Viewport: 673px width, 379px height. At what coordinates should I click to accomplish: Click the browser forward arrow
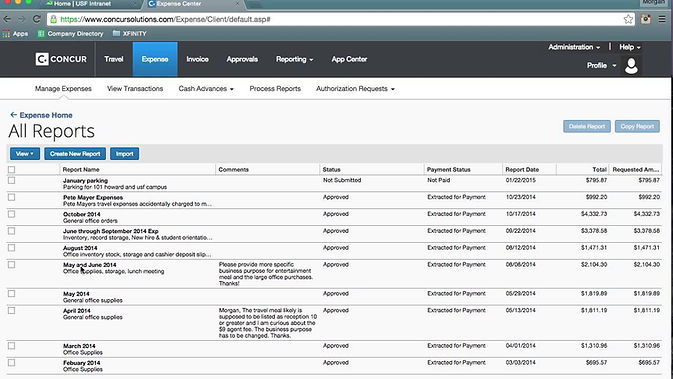21,19
